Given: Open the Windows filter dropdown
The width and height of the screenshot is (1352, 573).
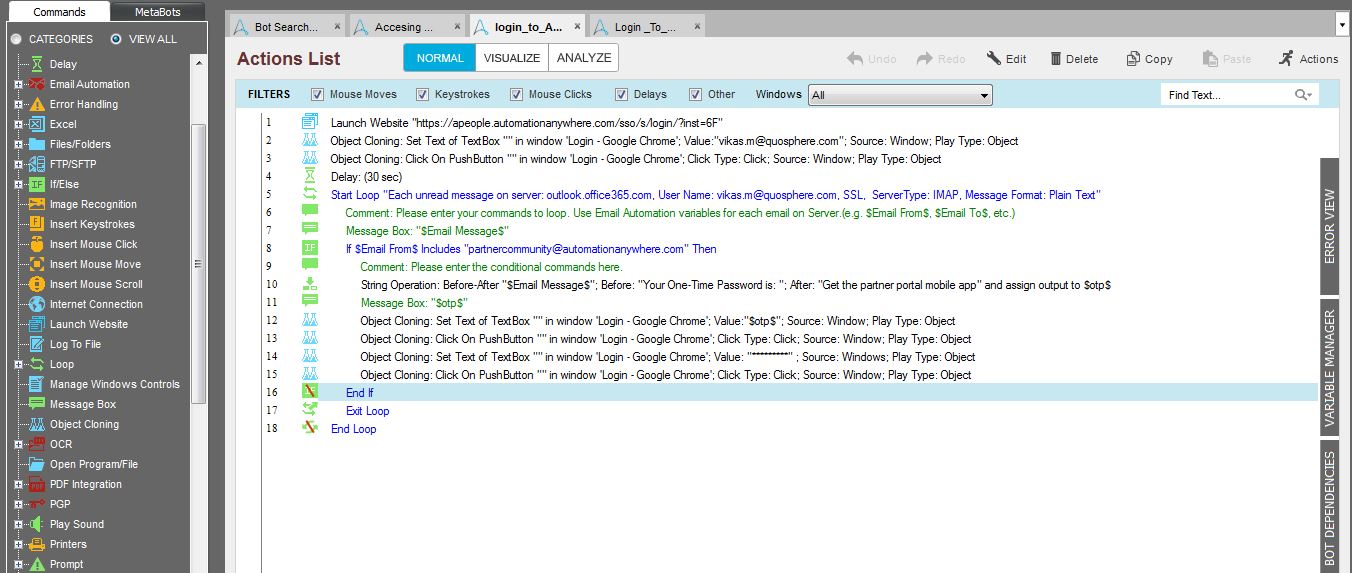Looking at the screenshot, I should 900,95.
